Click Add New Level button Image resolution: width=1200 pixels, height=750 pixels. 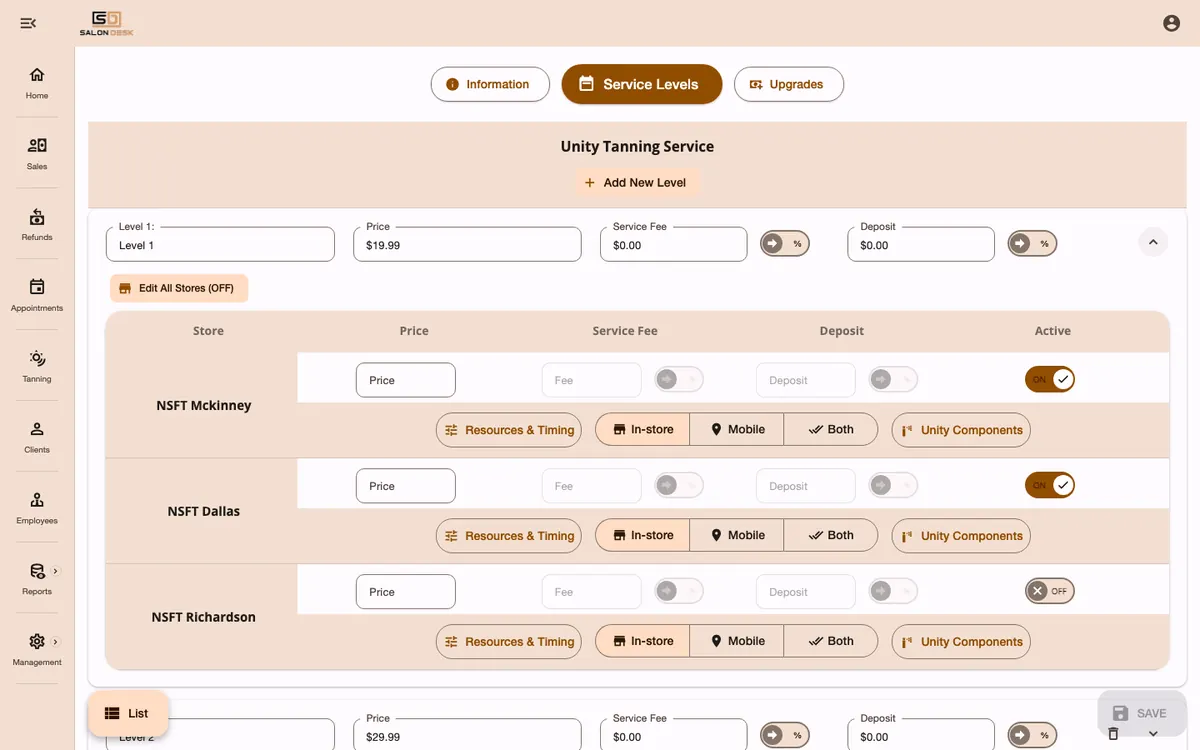pyautogui.click(x=637, y=183)
